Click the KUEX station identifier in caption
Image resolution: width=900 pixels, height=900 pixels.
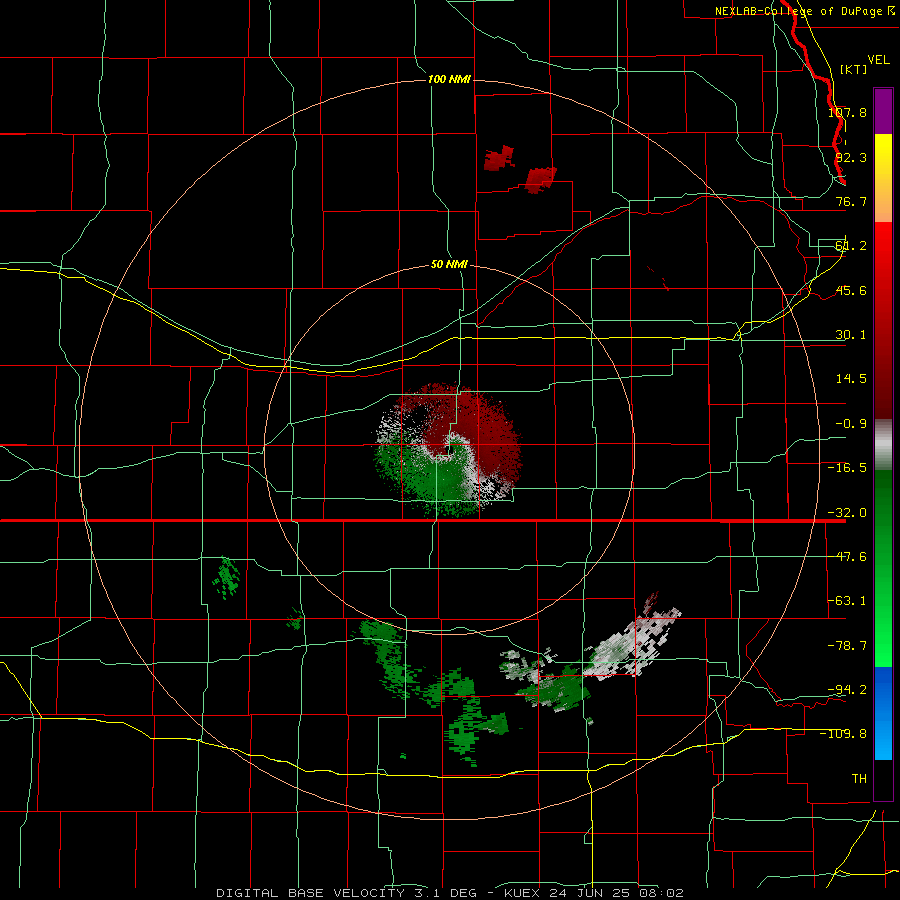(x=523, y=893)
